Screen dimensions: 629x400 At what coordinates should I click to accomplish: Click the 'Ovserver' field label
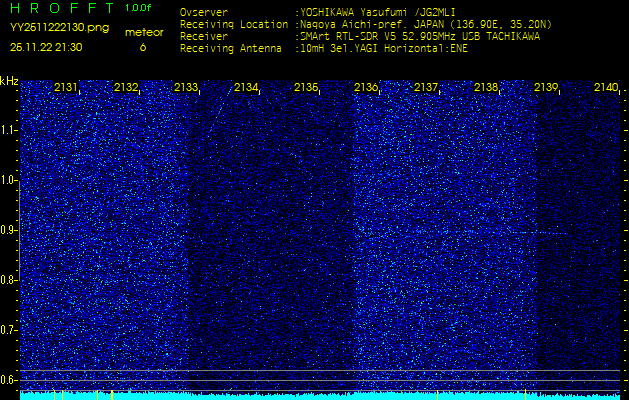coord(204,12)
